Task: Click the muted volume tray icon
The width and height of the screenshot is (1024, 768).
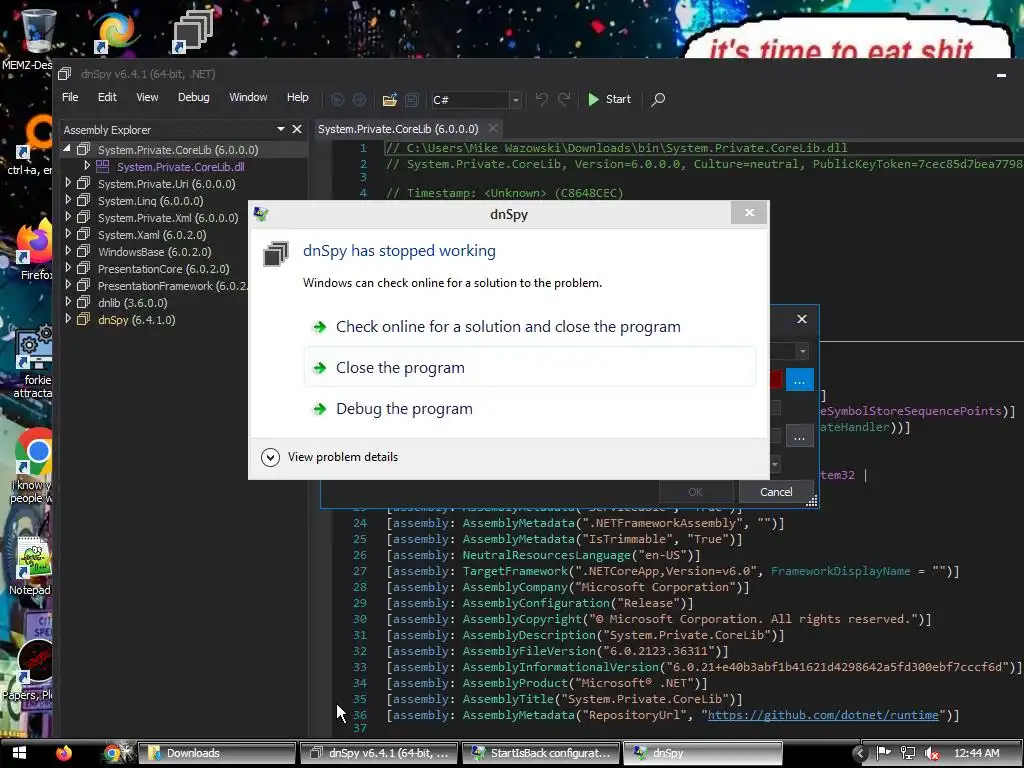Action: click(932, 753)
